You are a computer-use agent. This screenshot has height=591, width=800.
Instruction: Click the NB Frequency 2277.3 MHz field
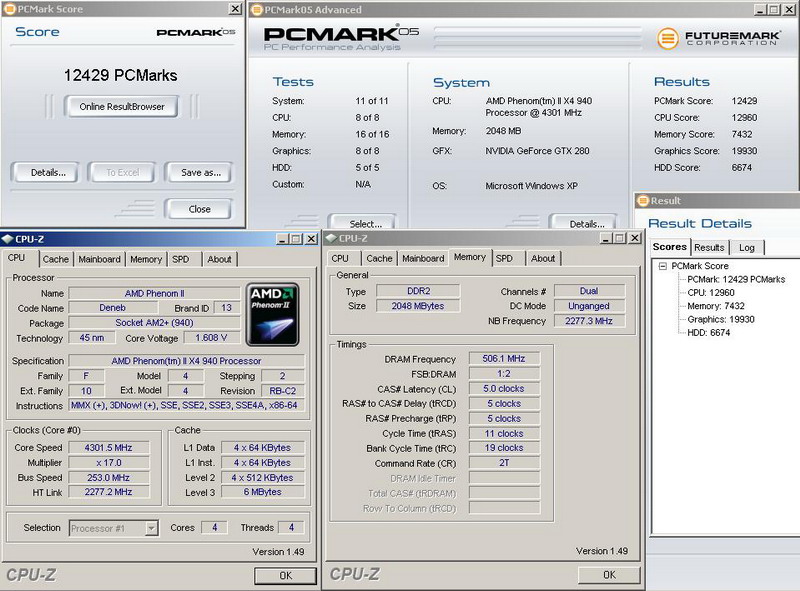click(589, 321)
